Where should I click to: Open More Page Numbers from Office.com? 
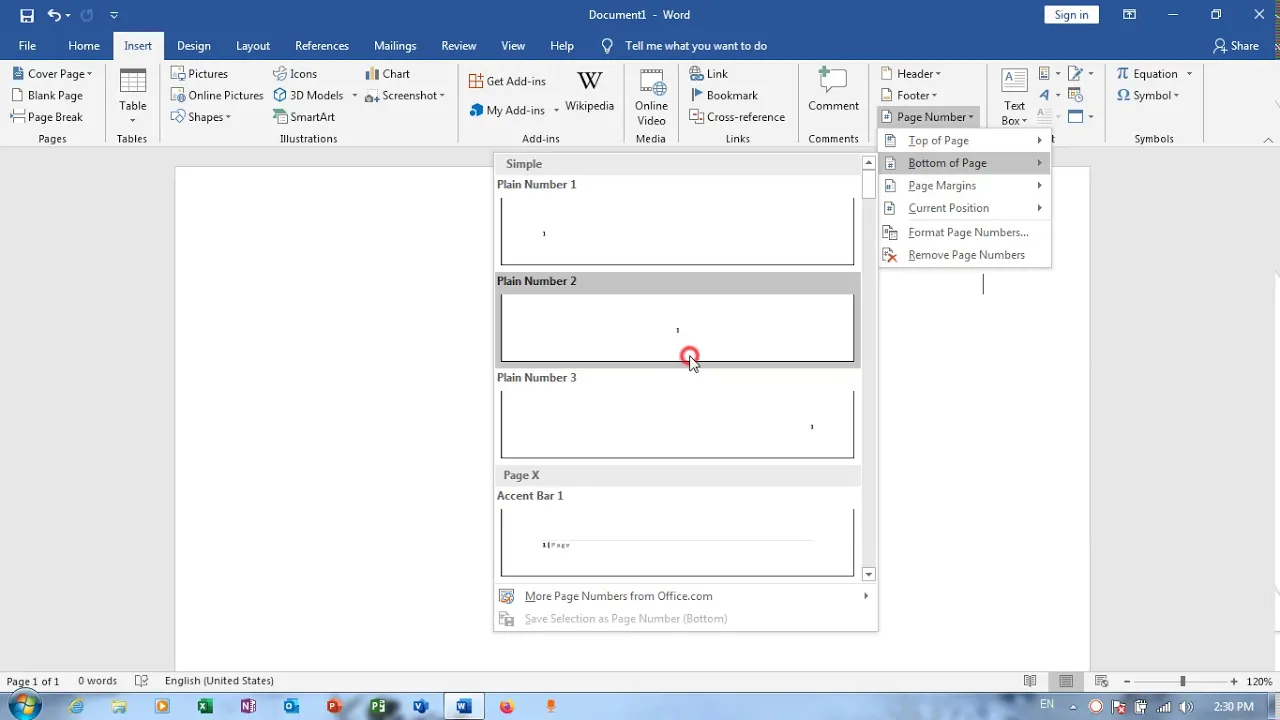point(685,596)
